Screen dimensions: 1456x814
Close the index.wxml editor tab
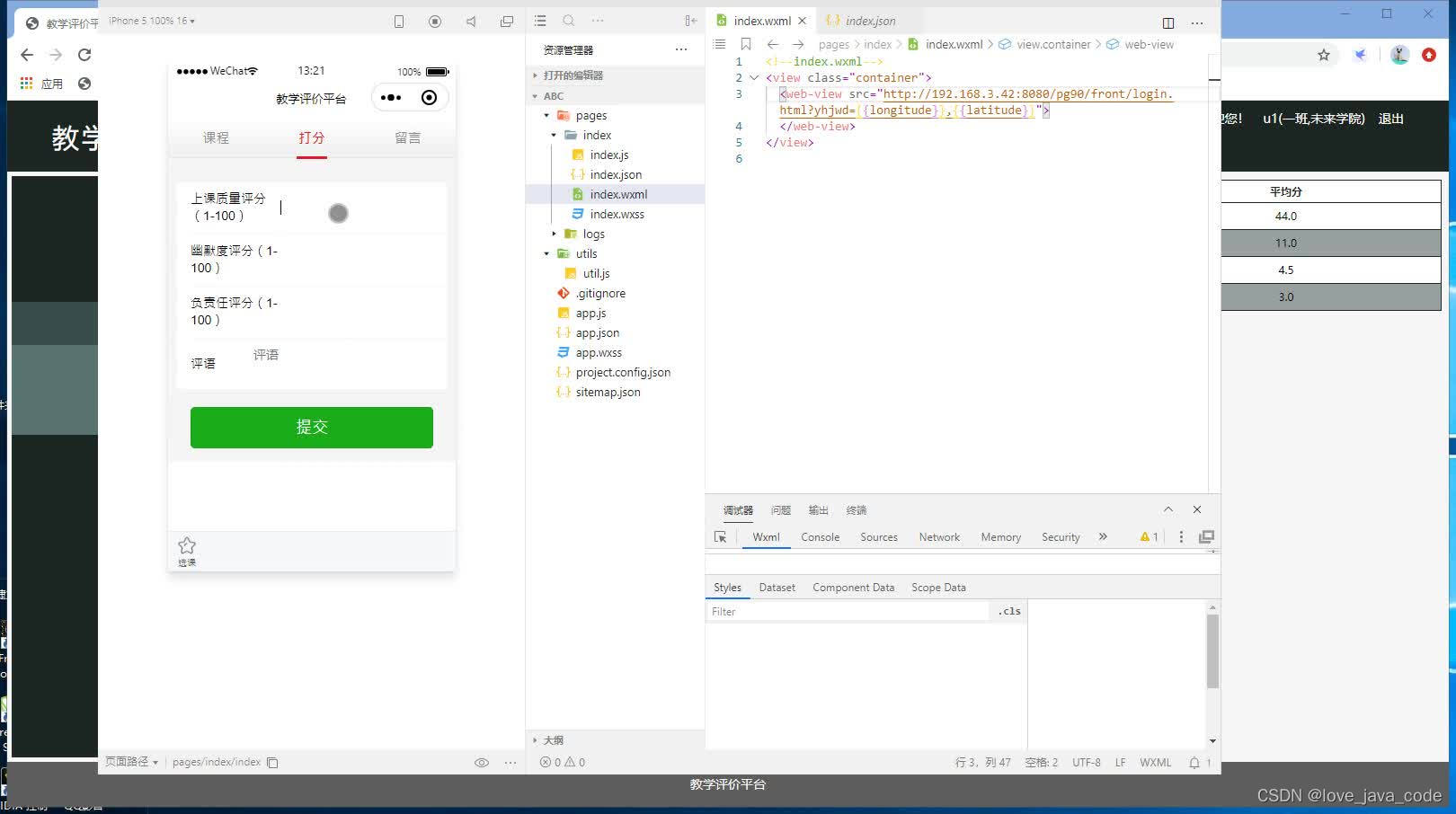tap(803, 21)
